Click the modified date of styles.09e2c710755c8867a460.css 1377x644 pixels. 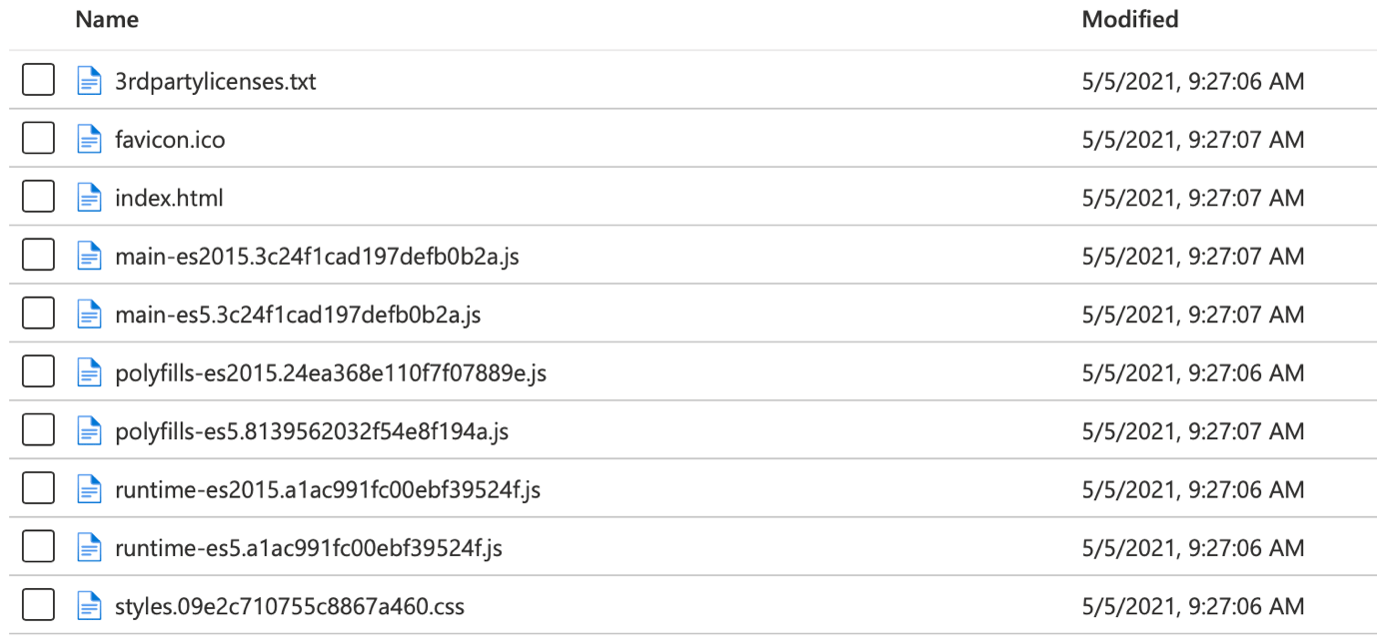(1193, 607)
